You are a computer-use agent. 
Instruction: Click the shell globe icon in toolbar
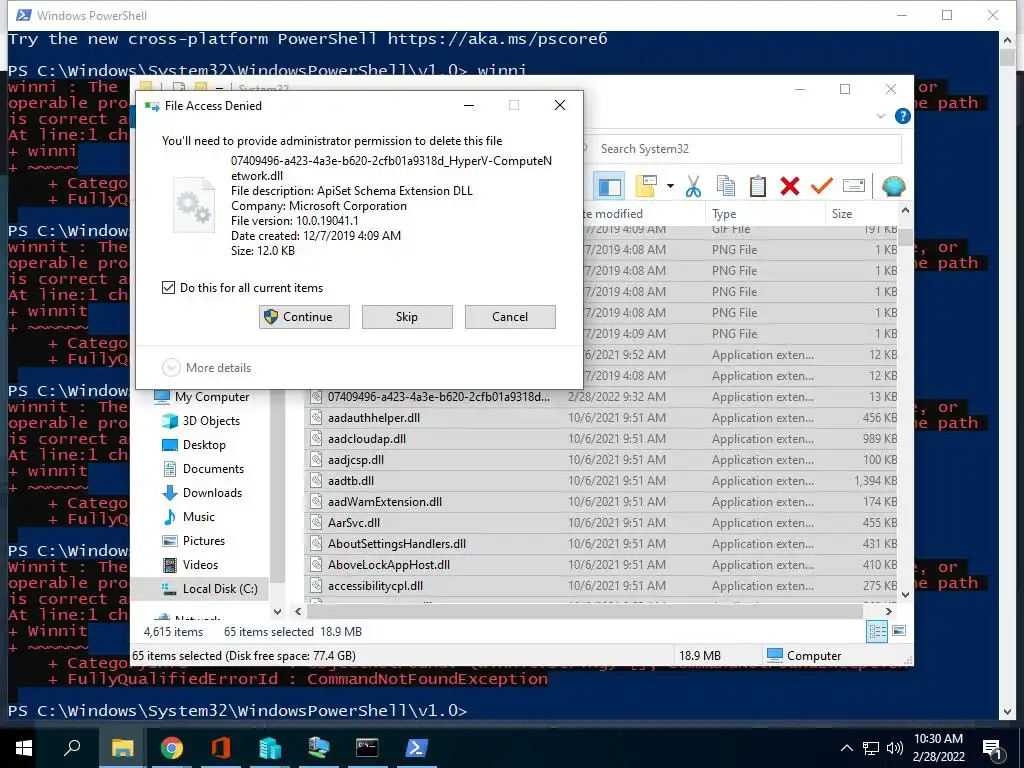click(893, 187)
